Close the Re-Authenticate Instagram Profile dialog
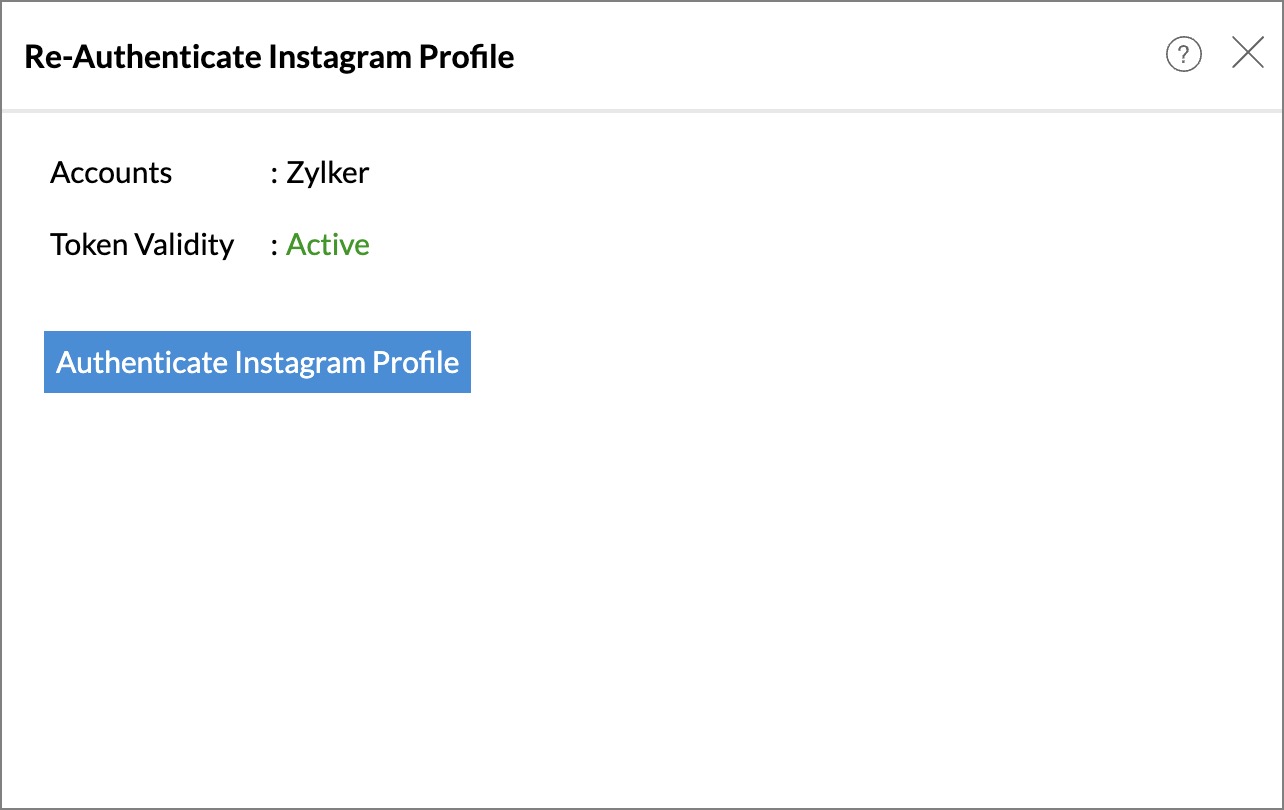The height and width of the screenshot is (810, 1284). (1248, 53)
